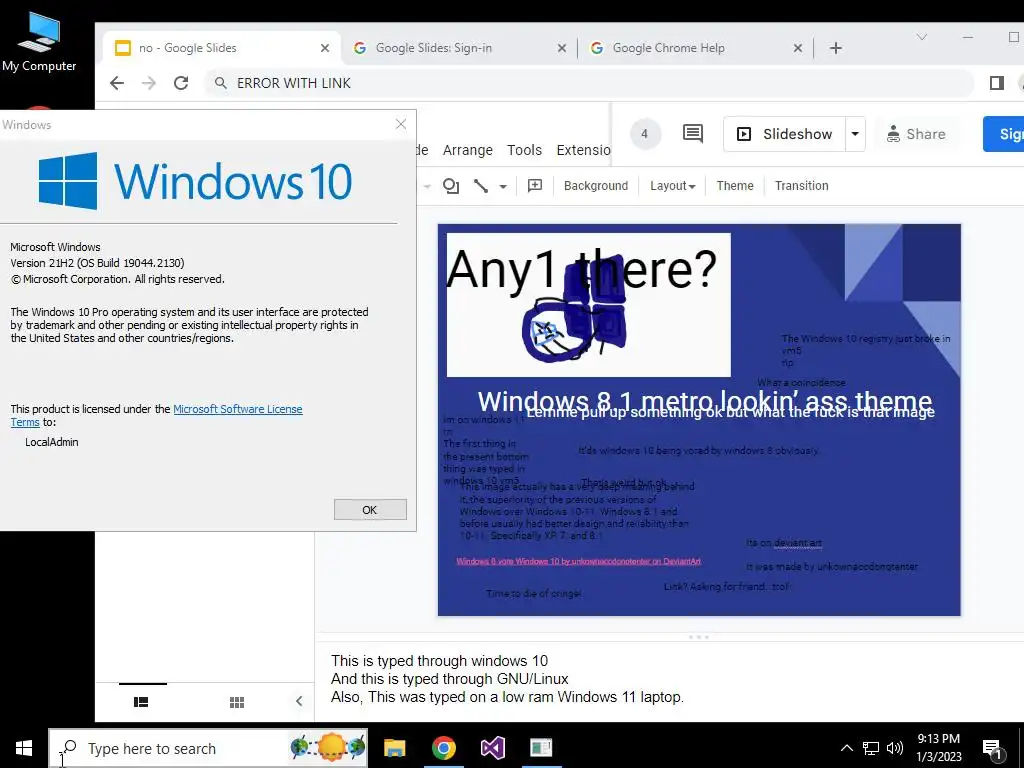The width and height of the screenshot is (1024, 768).
Task: Click the Chrome back arrow
Action: coord(117,83)
